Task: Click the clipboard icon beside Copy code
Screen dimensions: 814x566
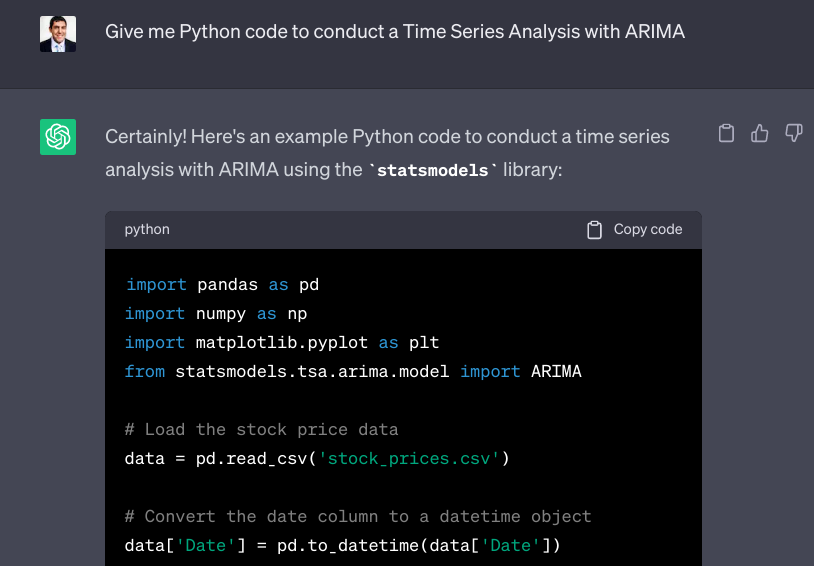Action: pyautogui.click(x=594, y=230)
